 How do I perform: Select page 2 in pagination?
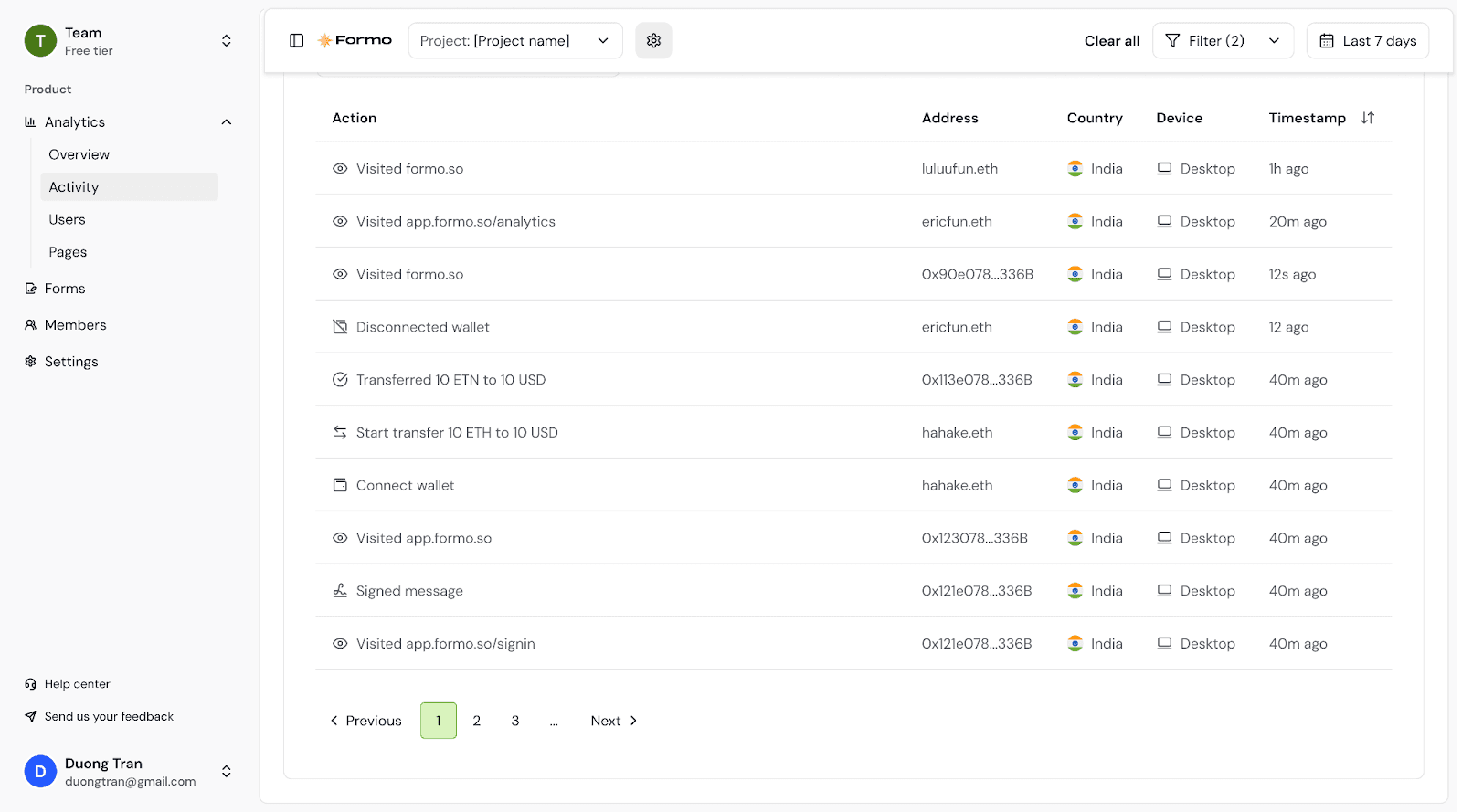click(477, 721)
